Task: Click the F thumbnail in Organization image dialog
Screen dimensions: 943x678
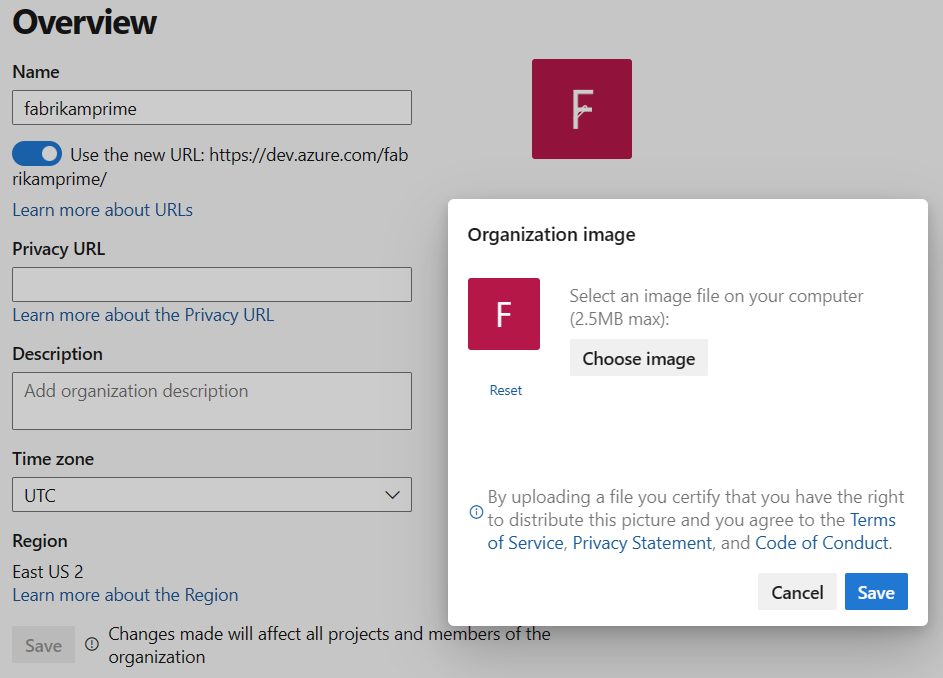Action: pyautogui.click(x=504, y=314)
